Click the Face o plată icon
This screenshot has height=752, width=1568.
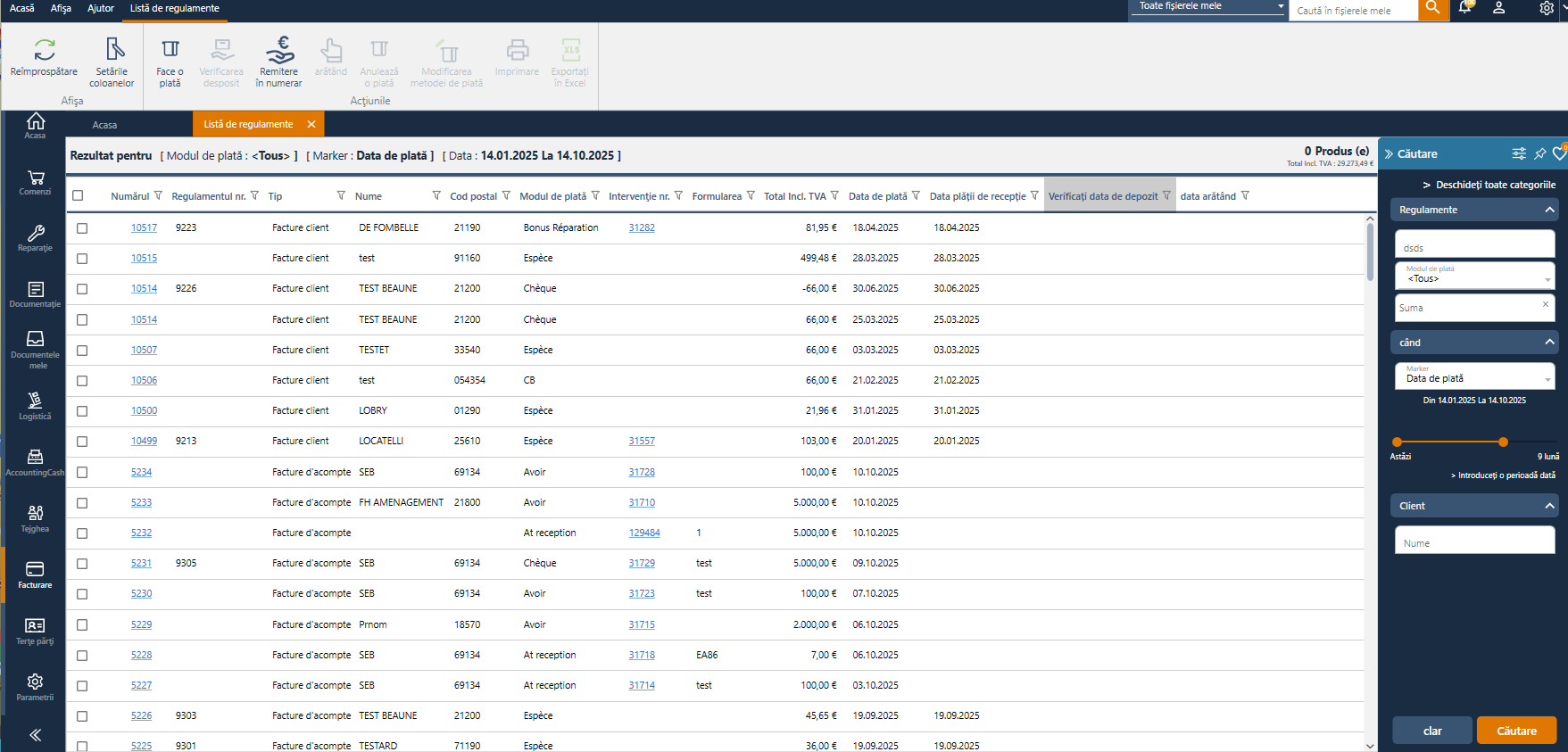click(170, 49)
